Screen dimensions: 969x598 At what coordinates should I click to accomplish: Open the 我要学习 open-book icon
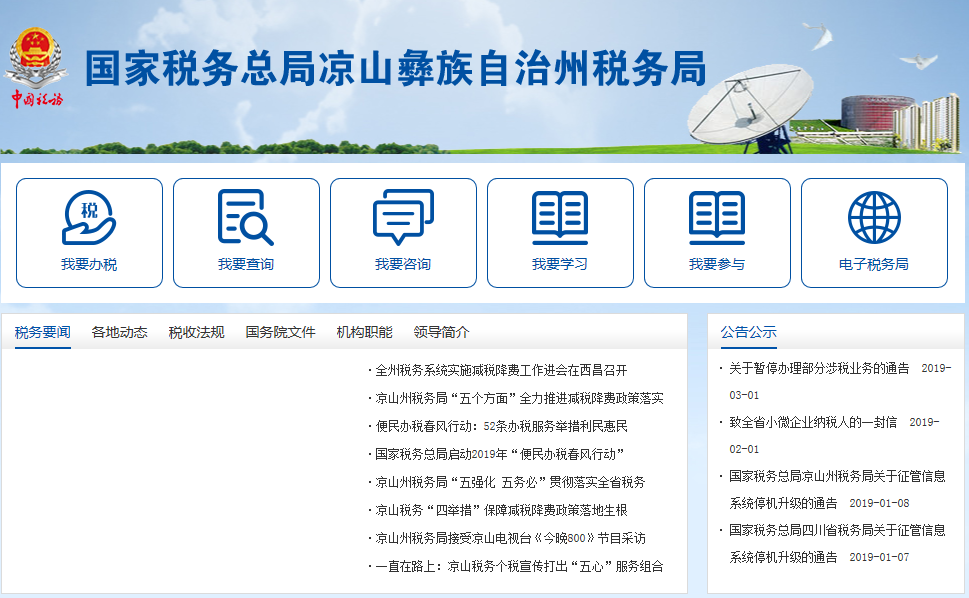point(560,232)
